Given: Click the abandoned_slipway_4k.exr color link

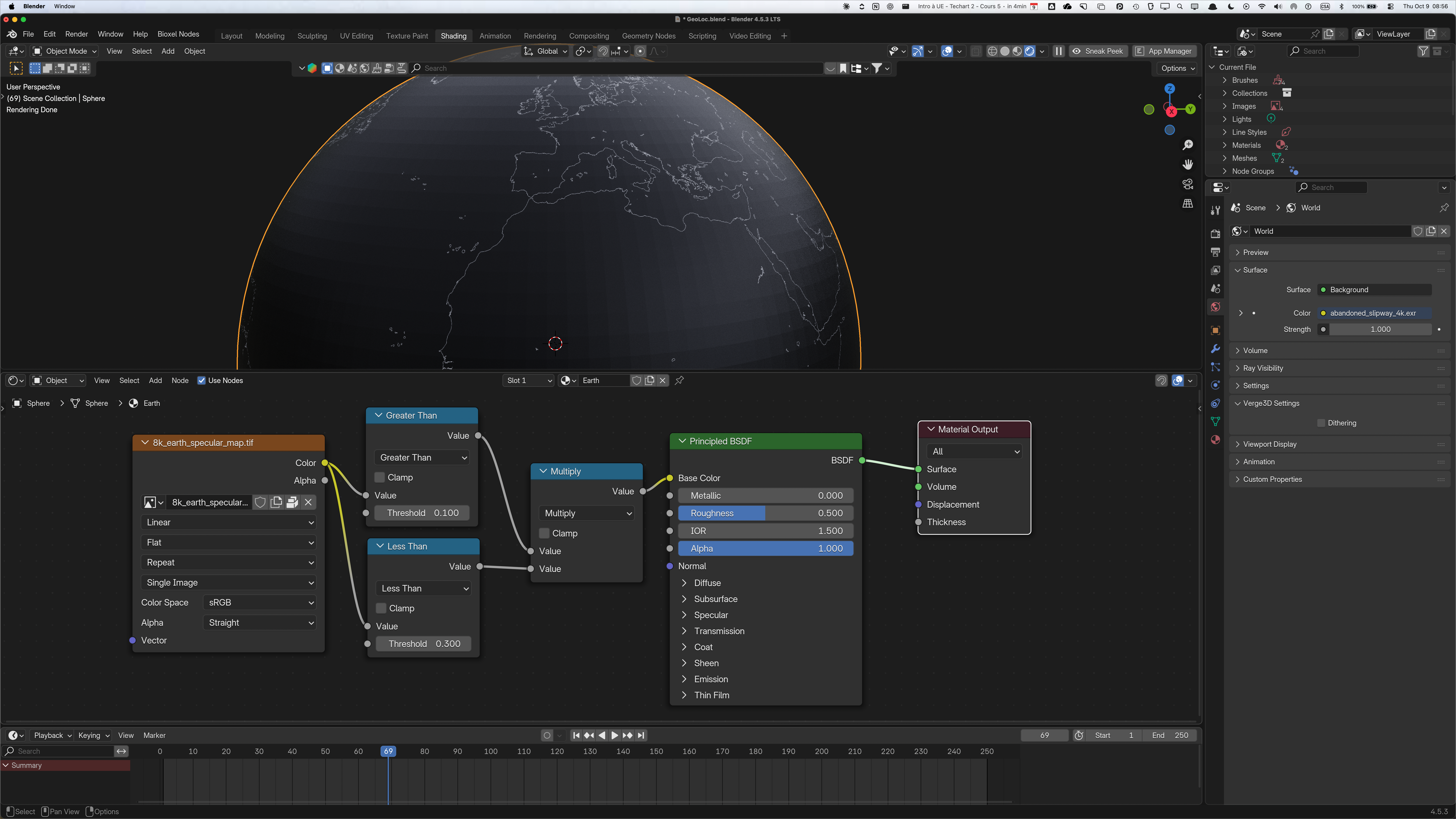Looking at the screenshot, I should point(1374,313).
